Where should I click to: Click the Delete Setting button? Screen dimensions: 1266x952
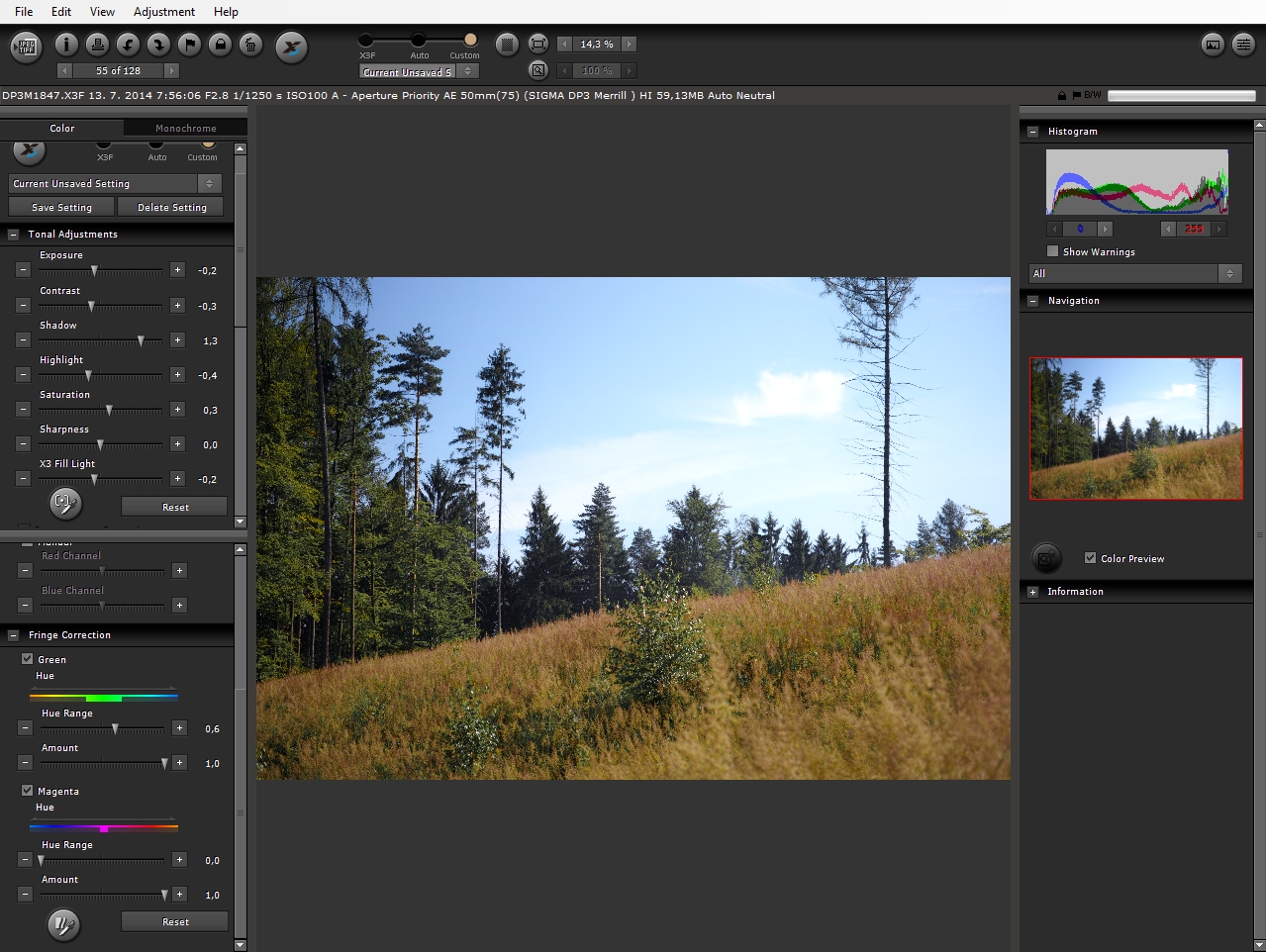(171, 207)
